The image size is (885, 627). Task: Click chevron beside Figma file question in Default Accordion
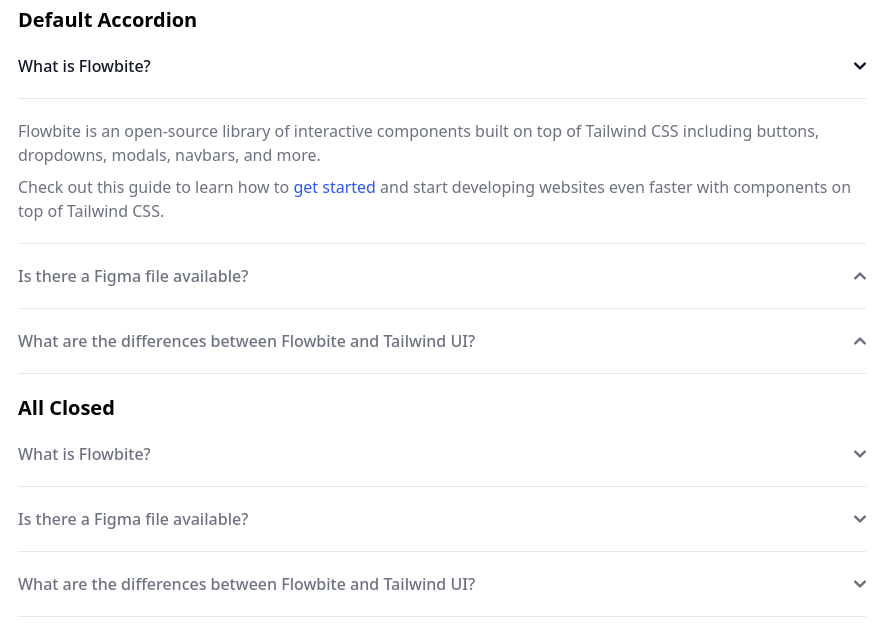(859, 276)
